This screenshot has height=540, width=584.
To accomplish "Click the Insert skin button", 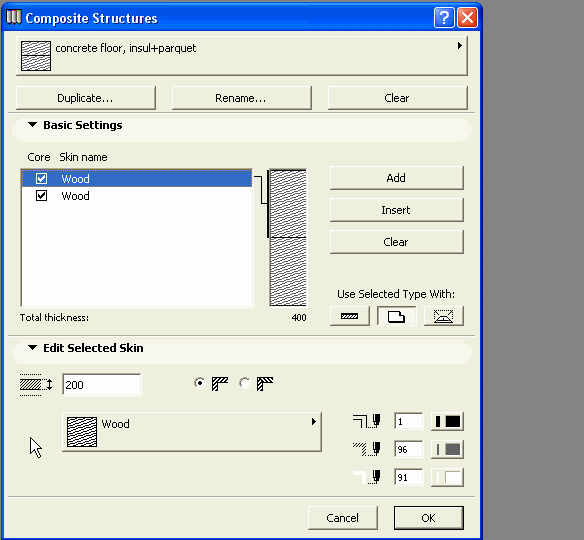I will pyautogui.click(x=397, y=210).
